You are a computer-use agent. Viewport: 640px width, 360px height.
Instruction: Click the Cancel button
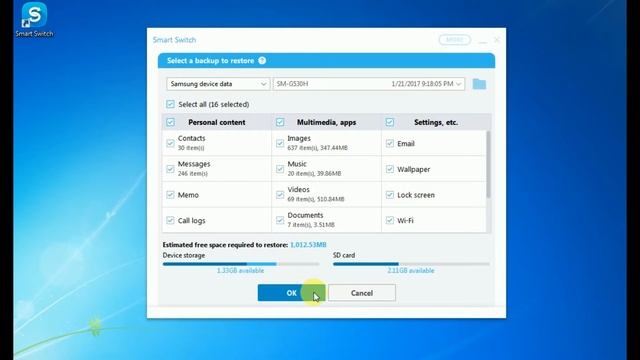pyautogui.click(x=362, y=293)
